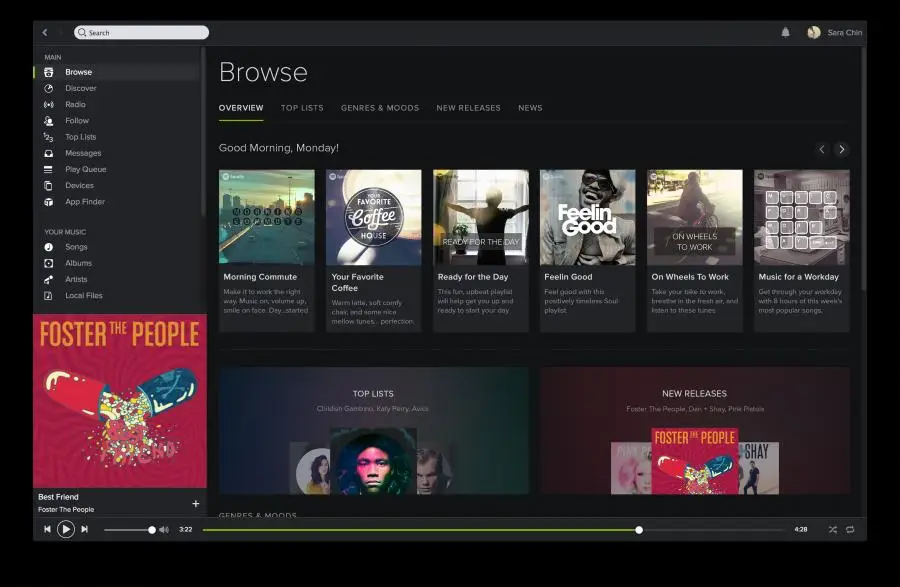This screenshot has height=587, width=900.
Task: Go to the previous track
Action: (47, 529)
